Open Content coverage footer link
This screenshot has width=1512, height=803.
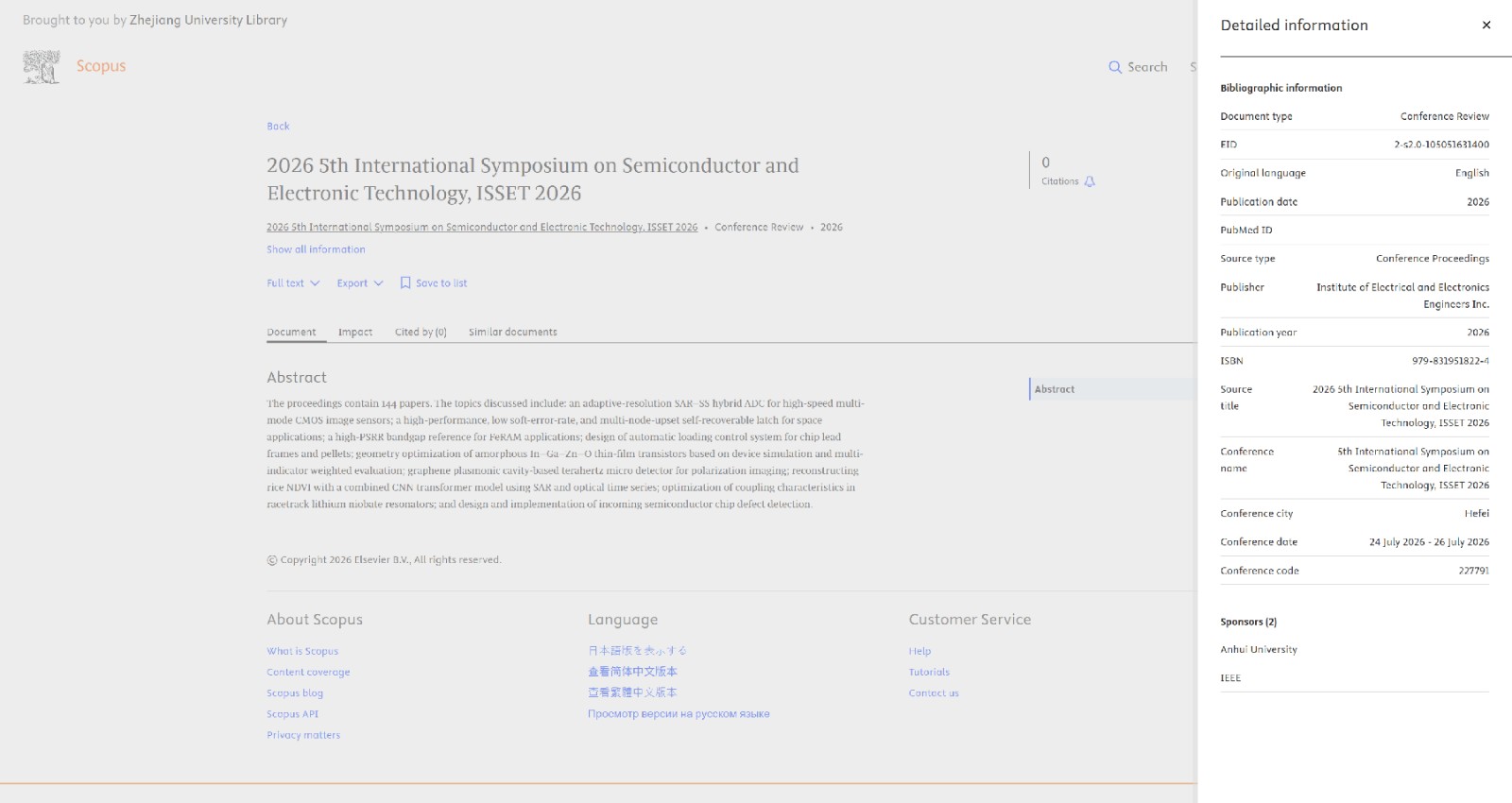tap(308, 672)
